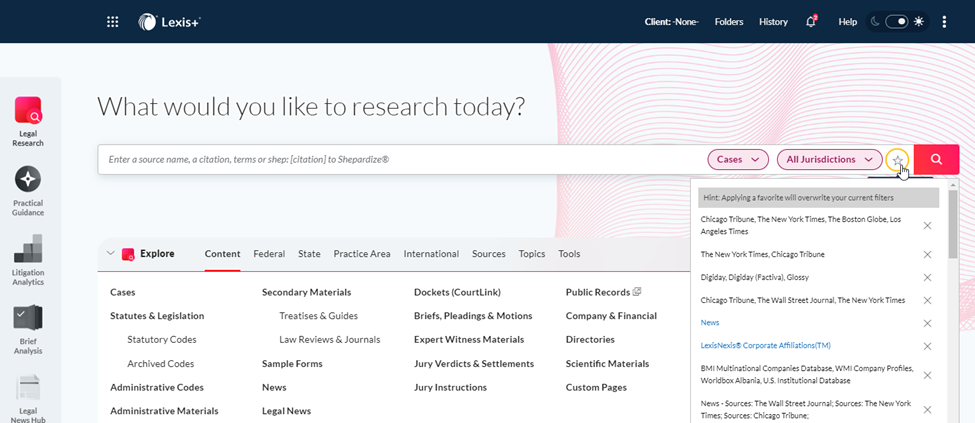Viewport: 975px width, 423px height.
Task: Open the Client: -None- selector
Action: point(672,22)
